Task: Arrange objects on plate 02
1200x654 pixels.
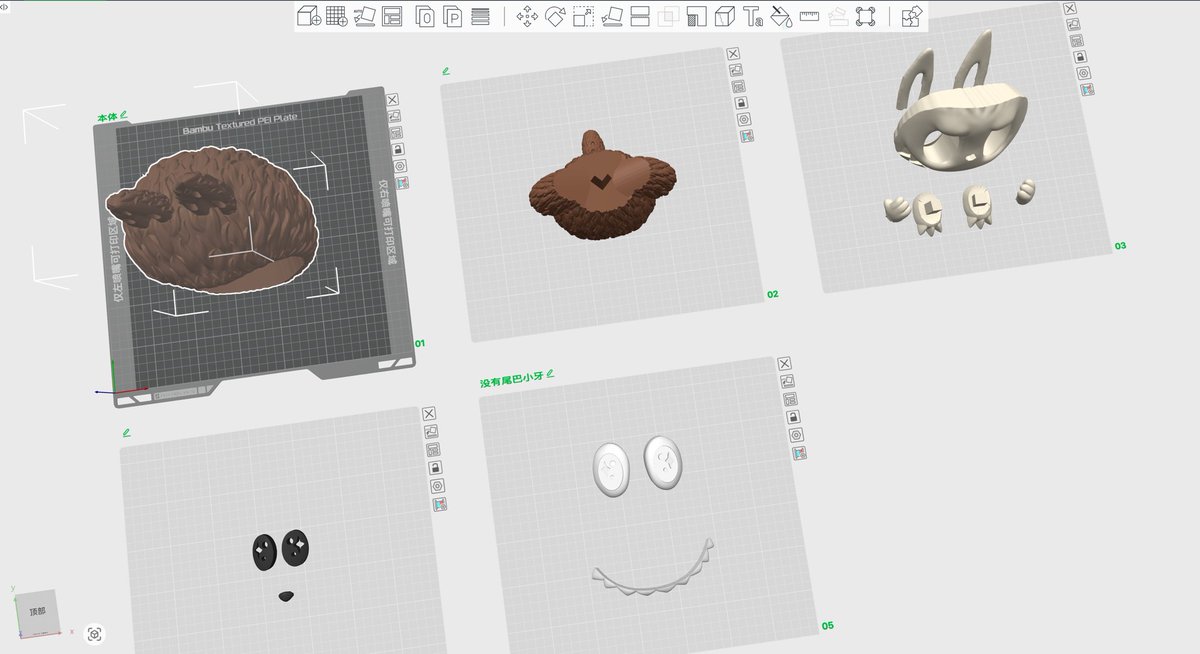Action: coord(738,86)
